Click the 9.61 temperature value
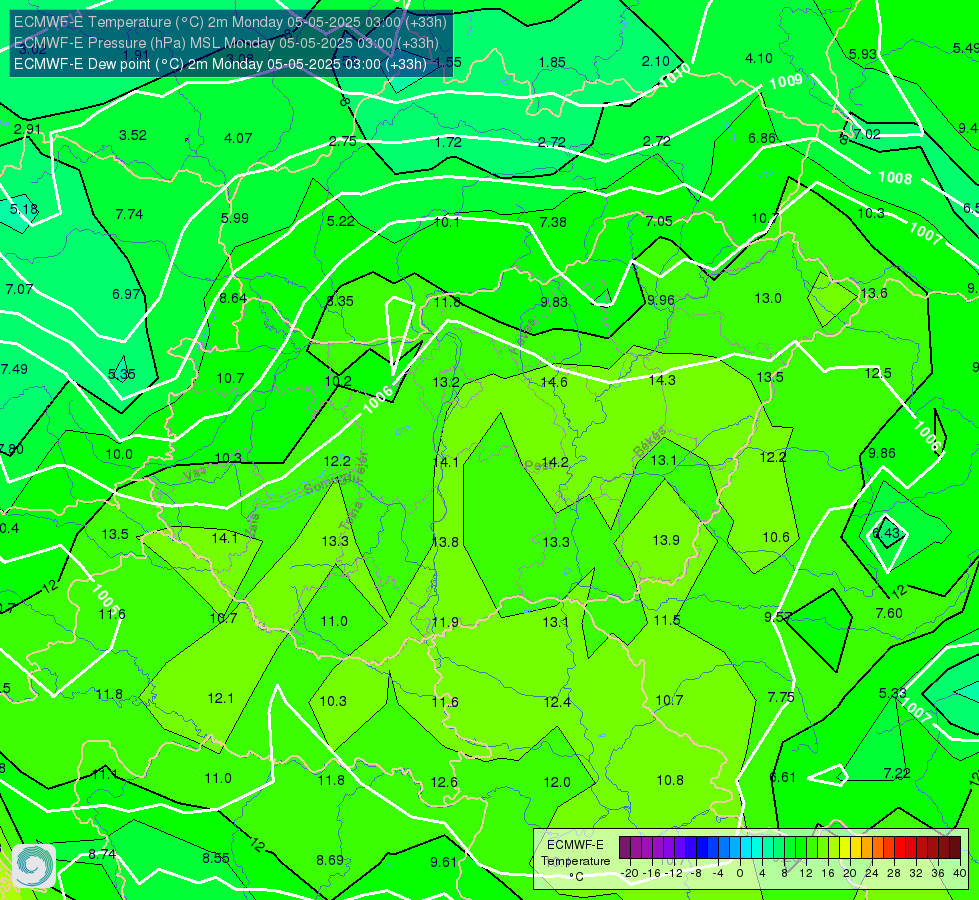Image resolution: width=979 pixels, height=900 pixels. [x=444, y=863]
